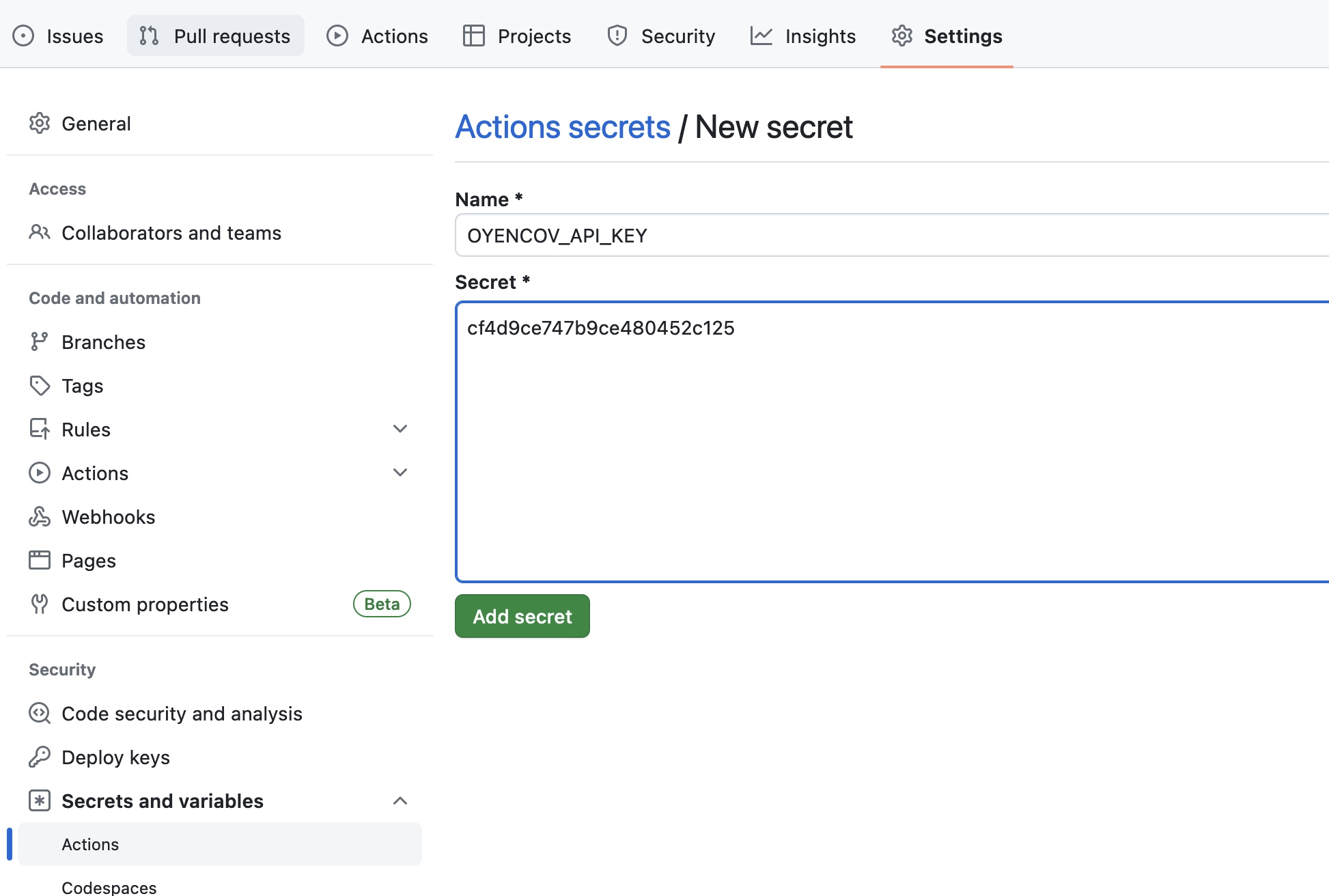This screenshot has width=1329, height=896.
Task: Open the Projects tab
Action: pyautogui.click(x=517, y=36)
